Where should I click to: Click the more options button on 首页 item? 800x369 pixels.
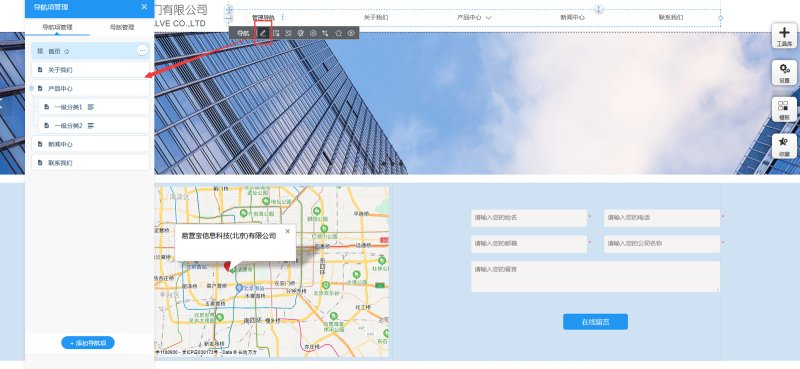142,51
